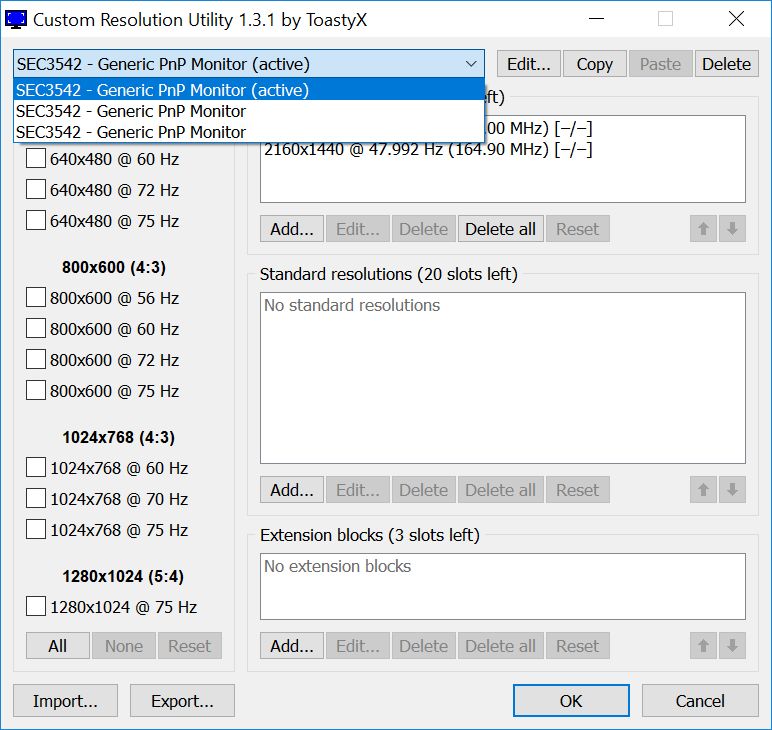This screenshot has width=772, height=730.
Task: Click the Custom Resolution Utility title bar icon
Action: click(17, 18)
